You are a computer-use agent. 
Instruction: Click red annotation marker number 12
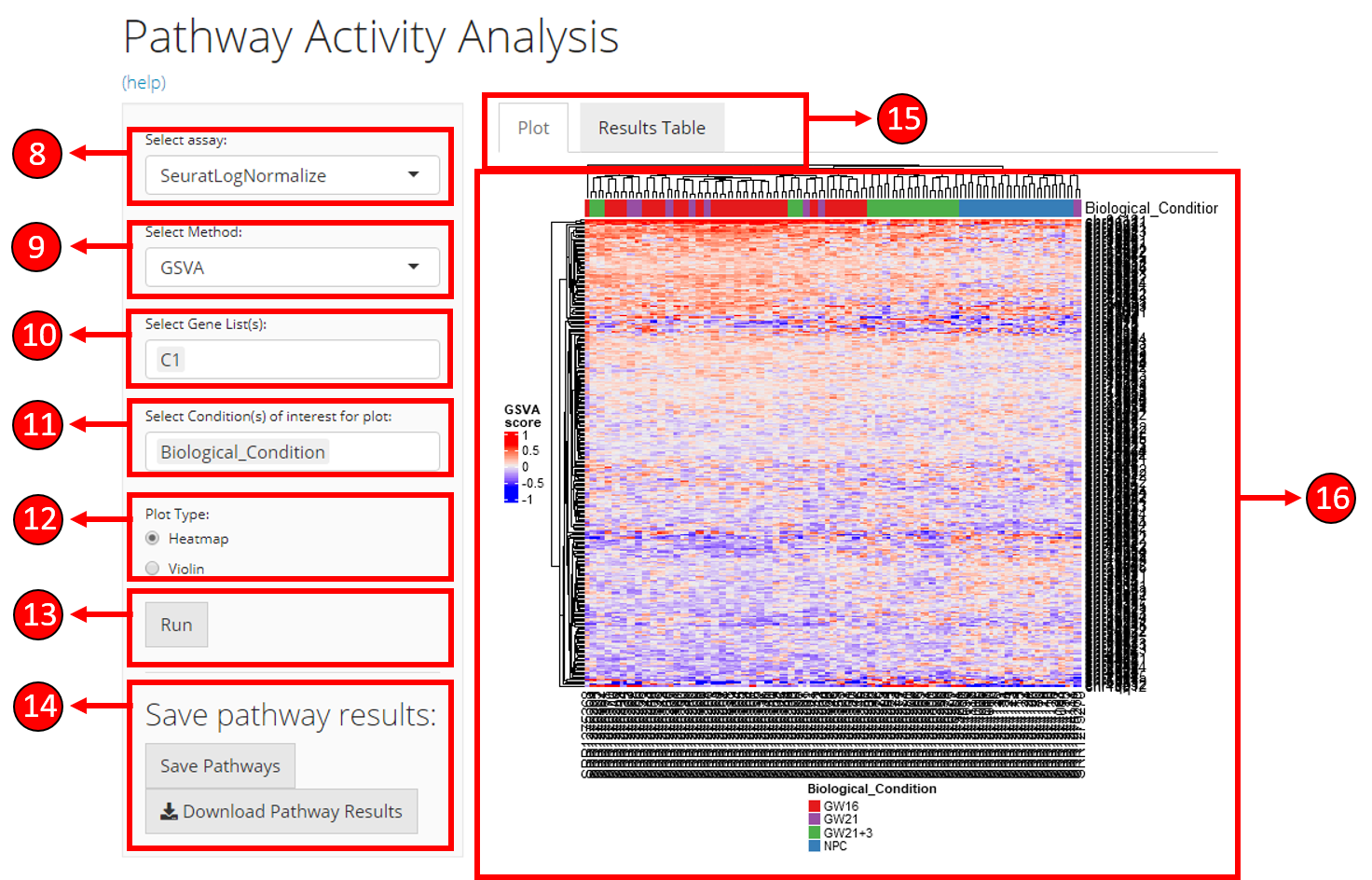pyautogui.click(x=39, y=518)
